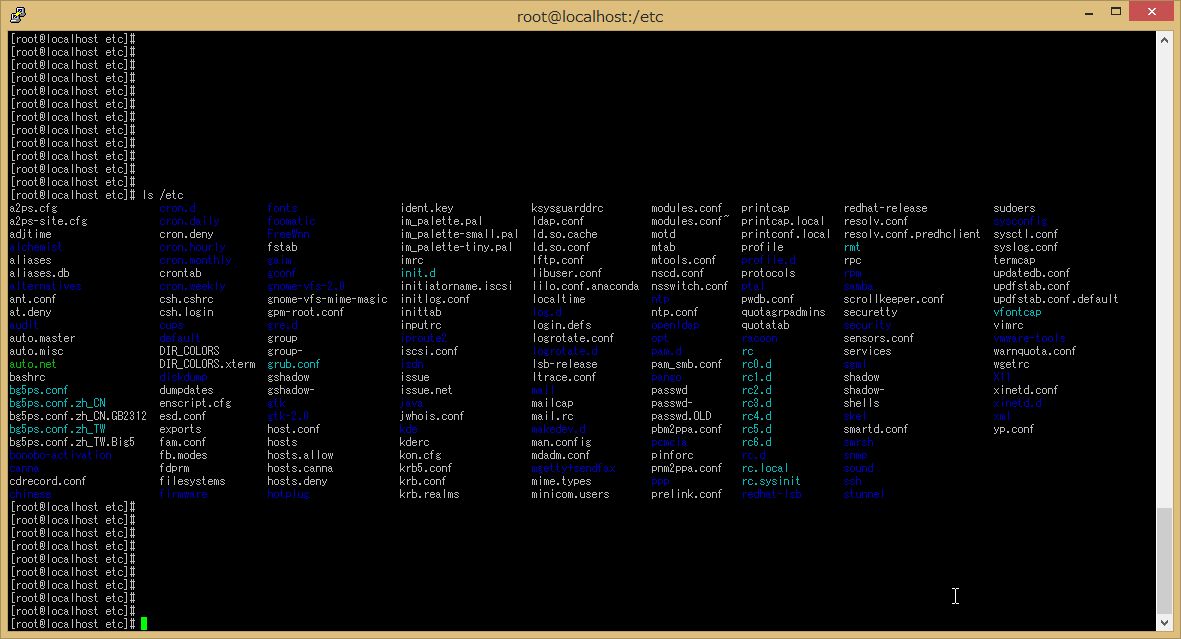Click the securetty entry
This screenshot has height=639, width=1181.
[x=870, y=312]
